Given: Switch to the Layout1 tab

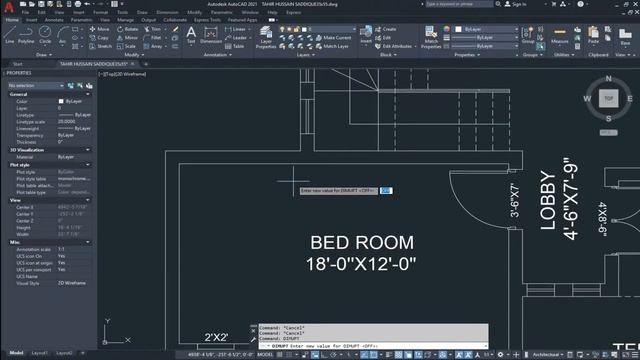Looking at the screenshot, I should [x=40, y=353].
